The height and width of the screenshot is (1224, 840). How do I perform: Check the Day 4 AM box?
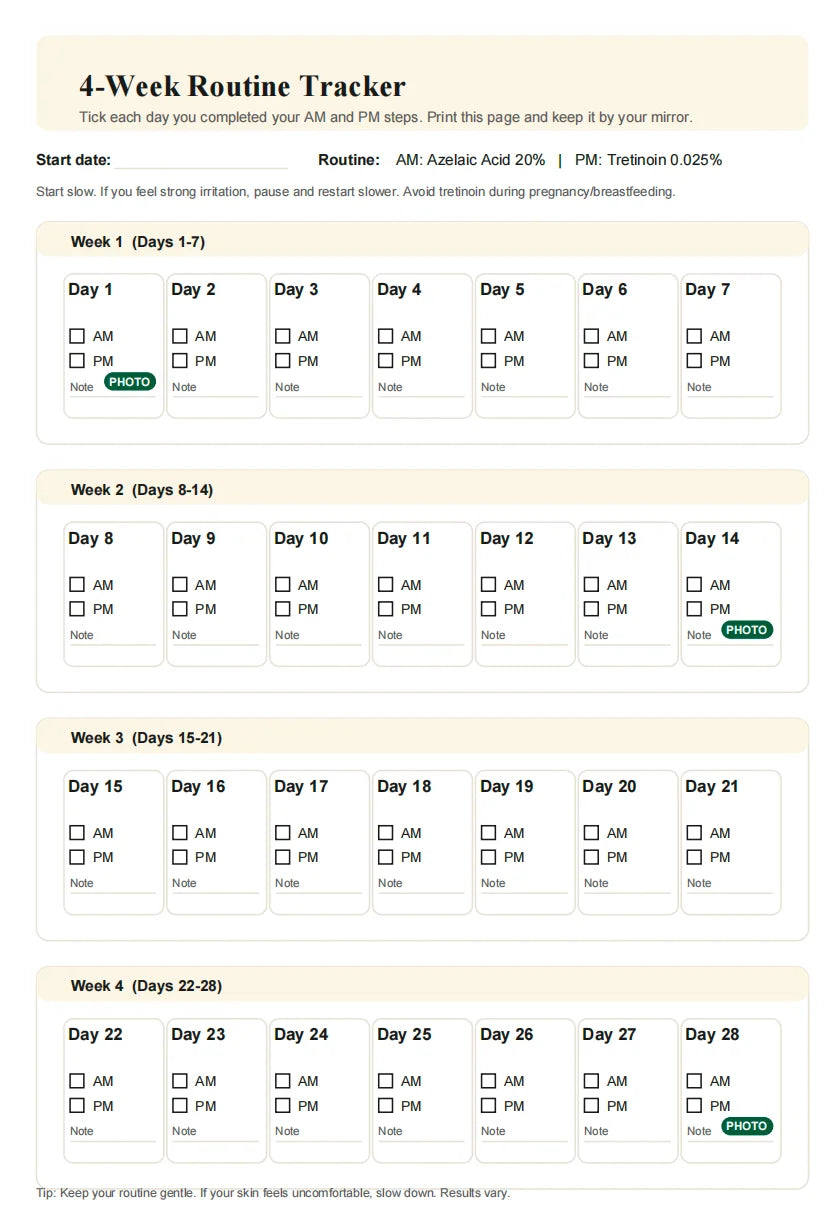point(386,336)
